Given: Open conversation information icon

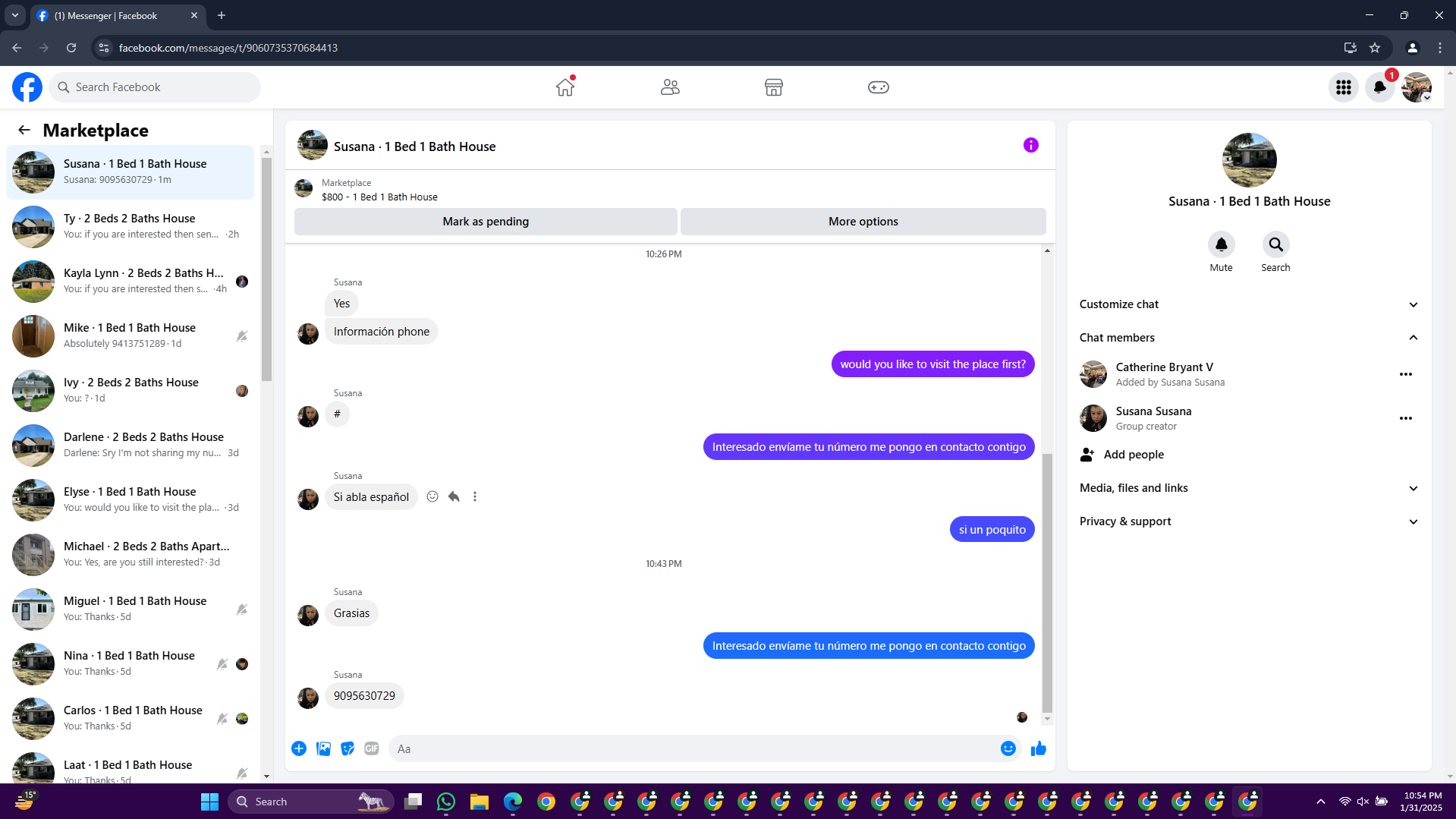Looking at the screenshot, I should [1030, 145].
